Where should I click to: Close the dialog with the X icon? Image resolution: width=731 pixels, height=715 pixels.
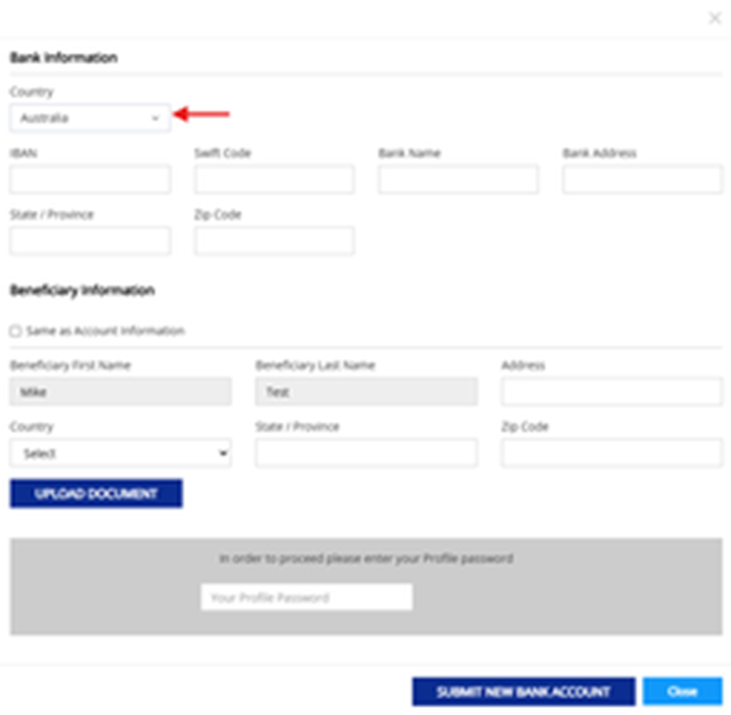point(714,18)
